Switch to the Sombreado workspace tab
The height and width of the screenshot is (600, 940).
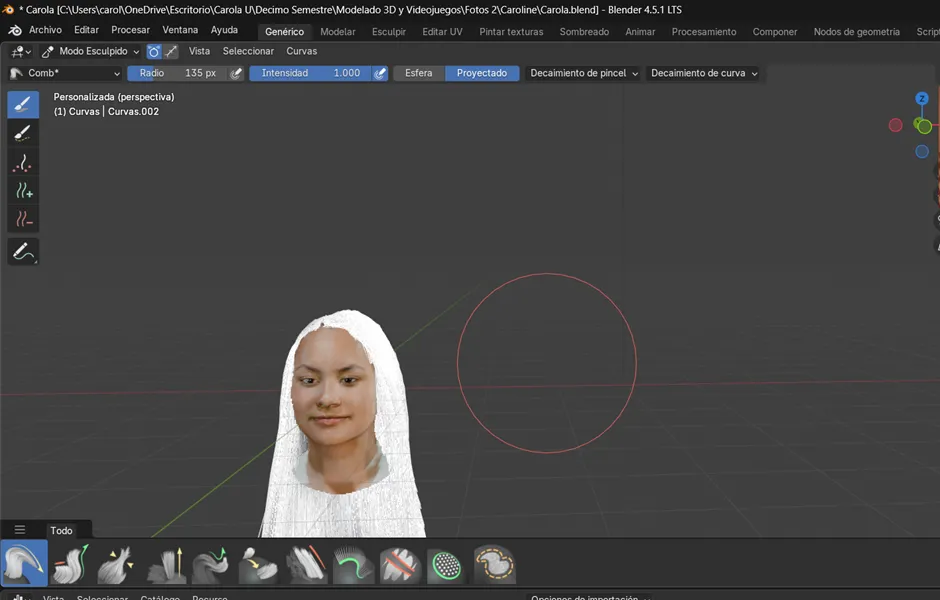coord(584,32)
